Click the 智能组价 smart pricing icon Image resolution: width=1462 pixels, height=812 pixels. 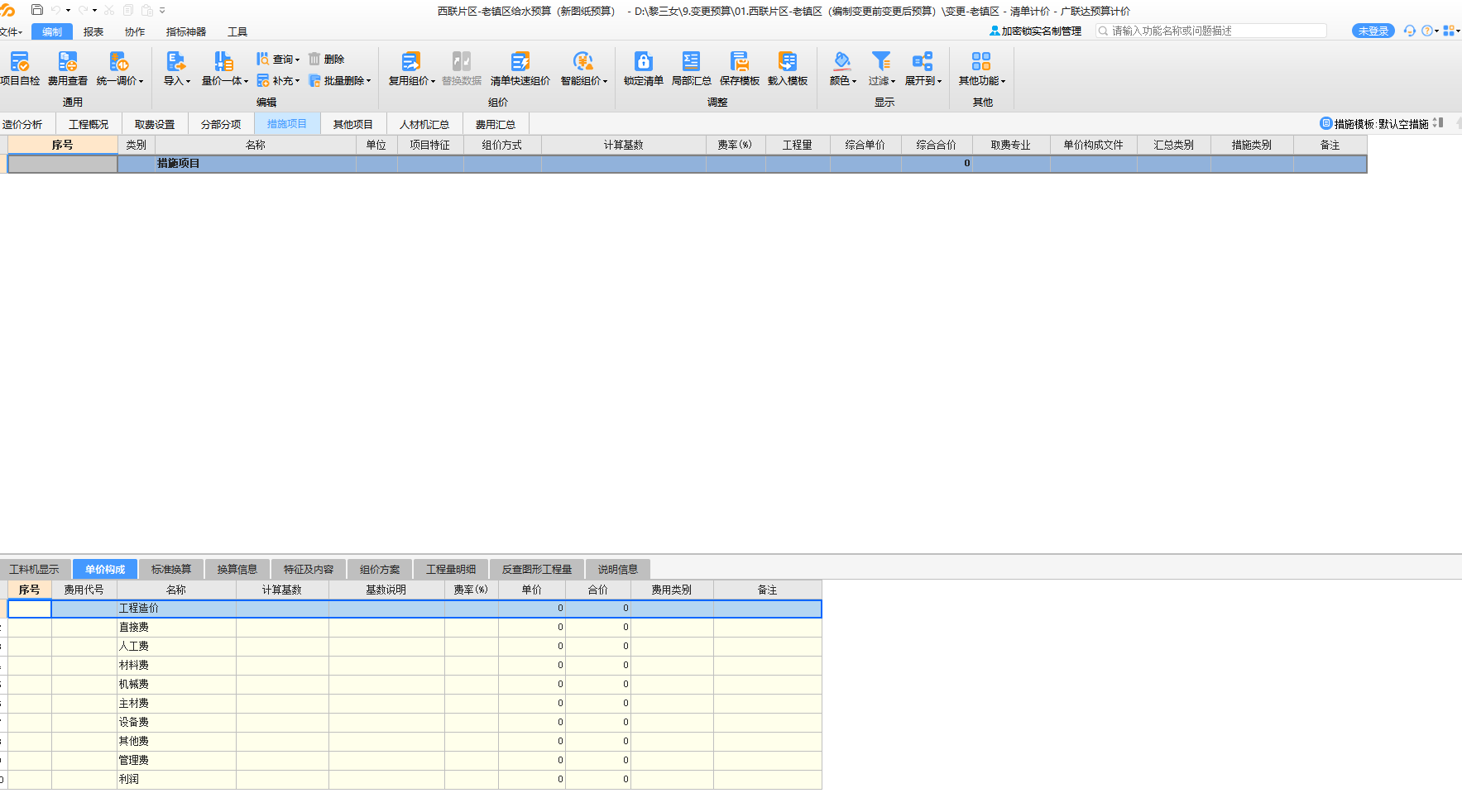point(583,61)
